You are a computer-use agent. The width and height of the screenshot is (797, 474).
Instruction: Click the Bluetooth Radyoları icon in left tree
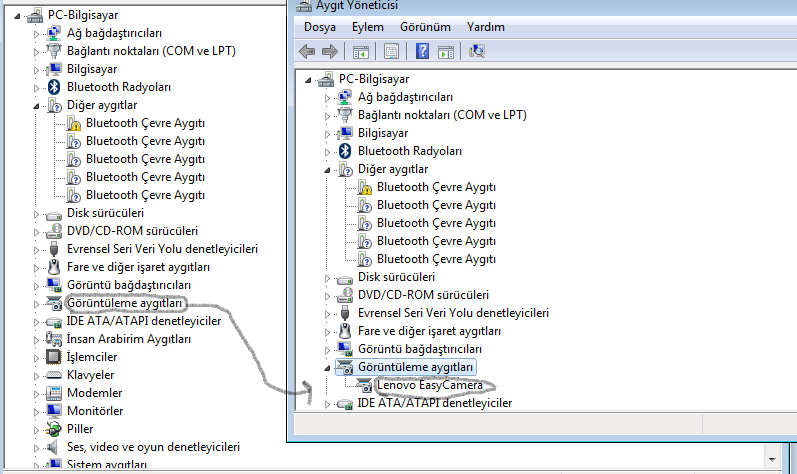tap(54, 87)
